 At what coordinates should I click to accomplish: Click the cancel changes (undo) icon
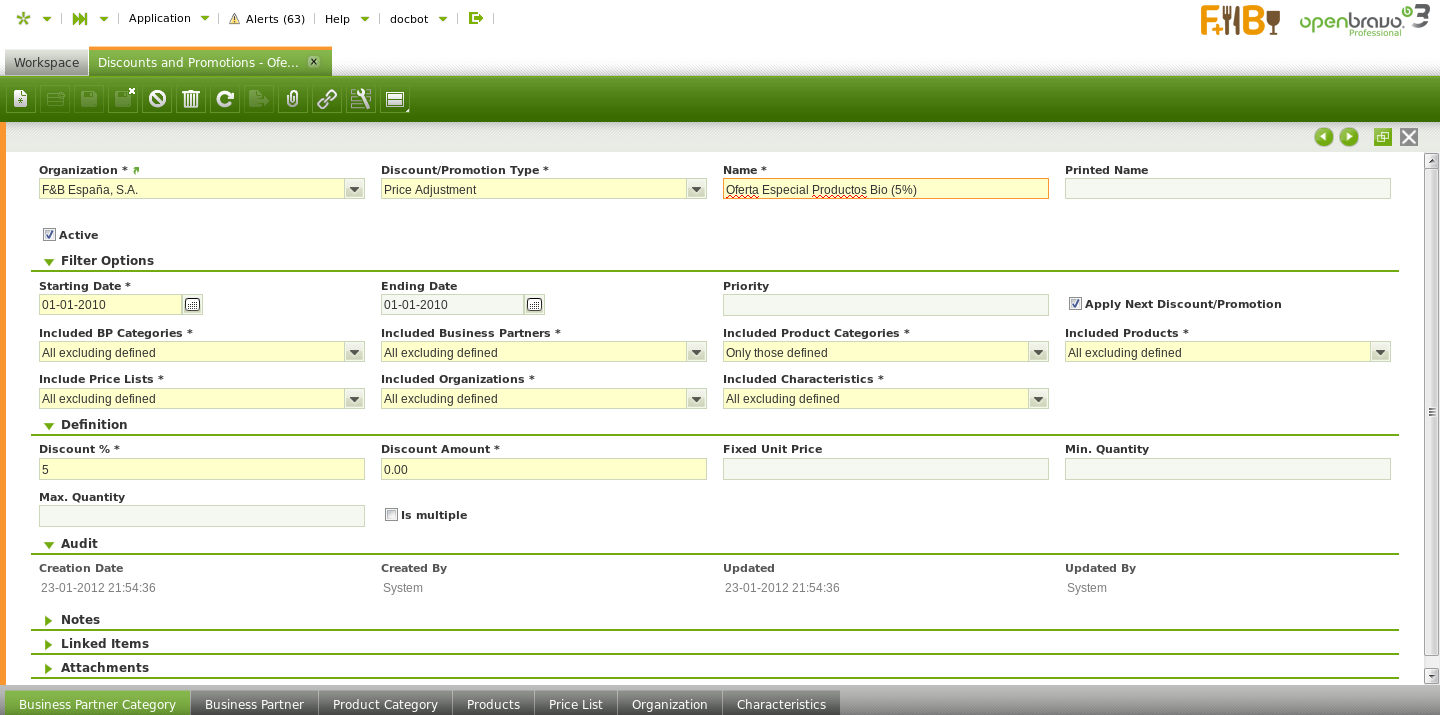(157, 99)
